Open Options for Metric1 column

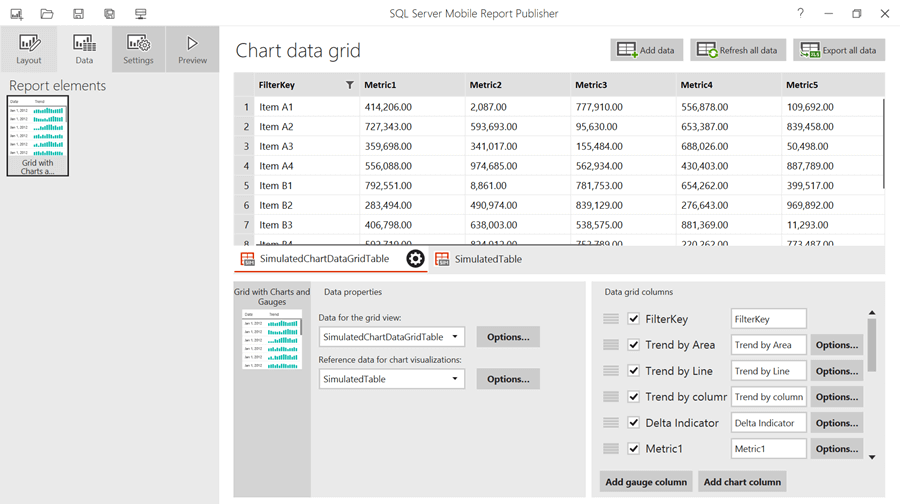click(837, 449)
